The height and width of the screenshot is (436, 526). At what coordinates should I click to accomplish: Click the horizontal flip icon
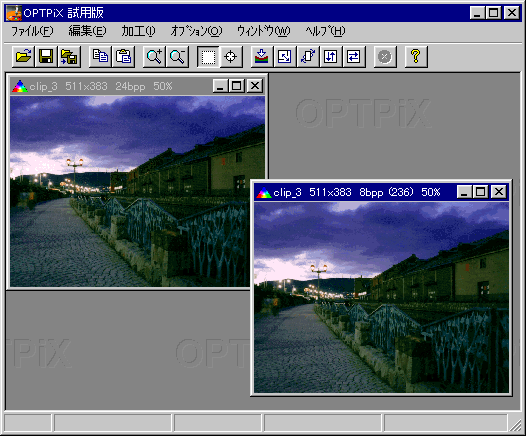coord(354,56)
